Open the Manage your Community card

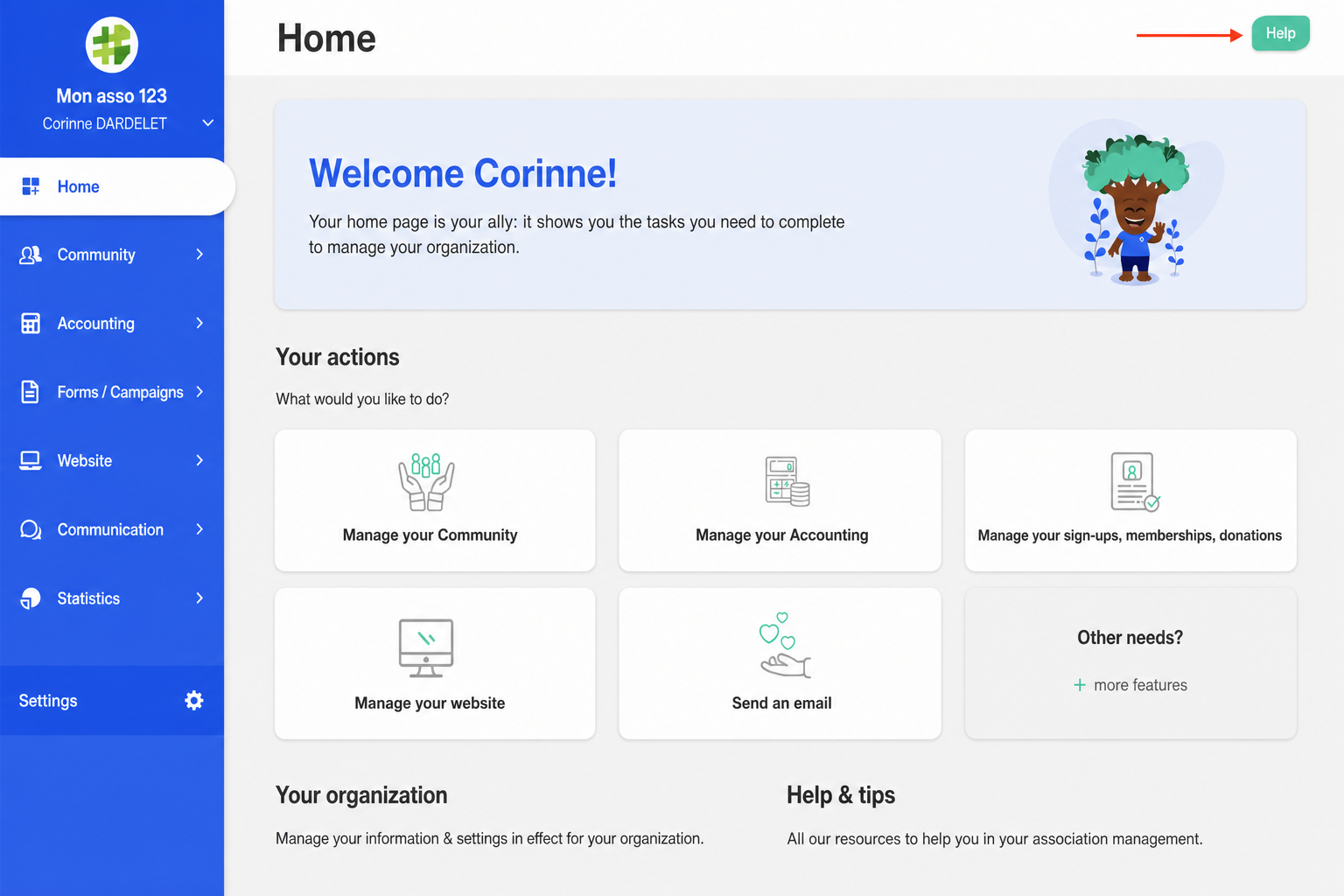[435, 500]
